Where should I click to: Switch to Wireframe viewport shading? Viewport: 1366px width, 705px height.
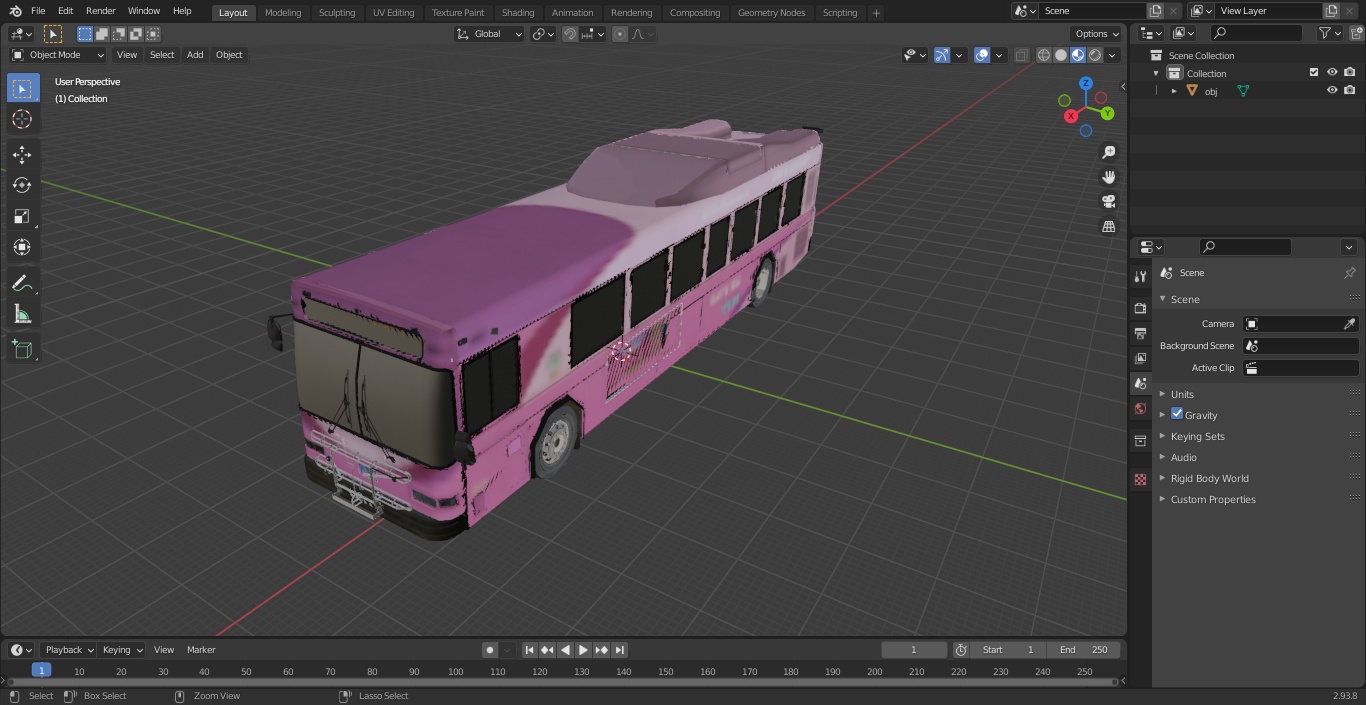click(x=1043, y=55)
